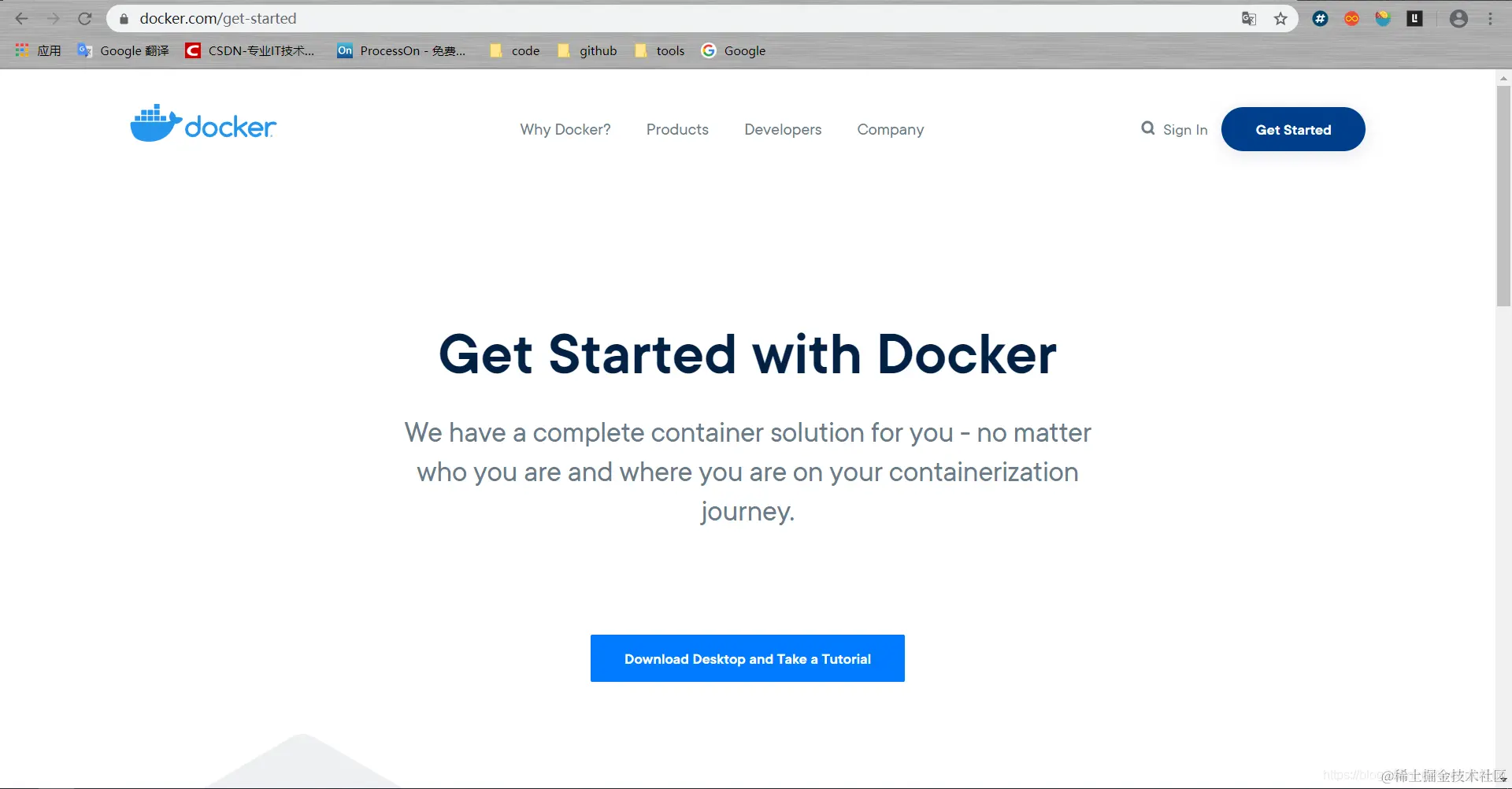Open the translate page icon in address bar
Viewport: 1512px width, 789px height.
pyautogui.click(x=1249, y=19)
